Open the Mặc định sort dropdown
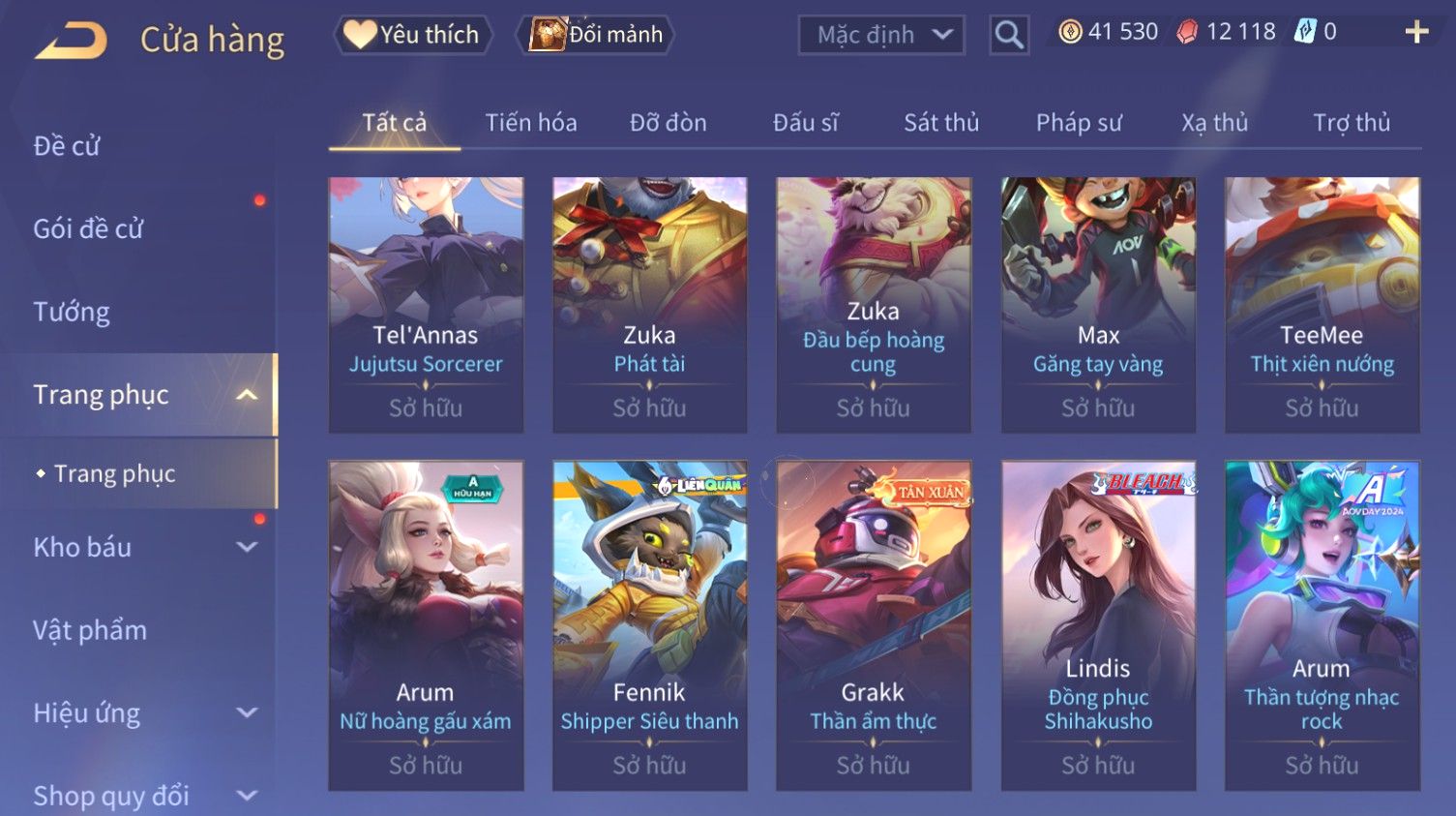1456x816 pixels. [x=881, y=36]
